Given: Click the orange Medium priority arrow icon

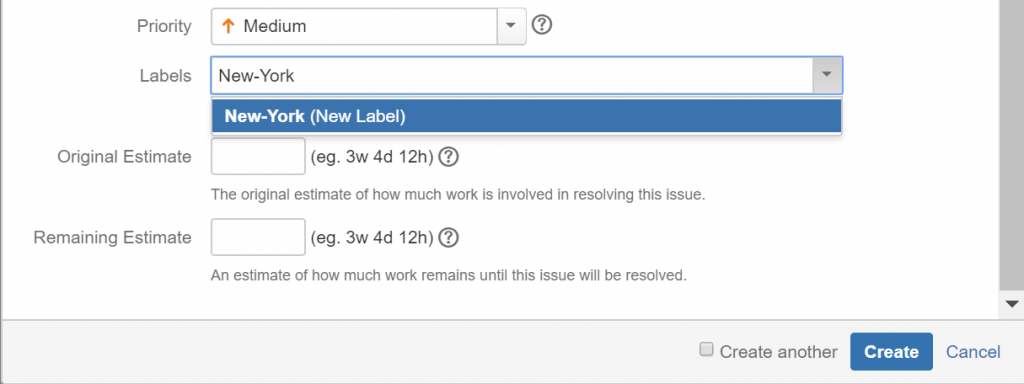Looking at the screenshot, I should [x=228, y=26].
